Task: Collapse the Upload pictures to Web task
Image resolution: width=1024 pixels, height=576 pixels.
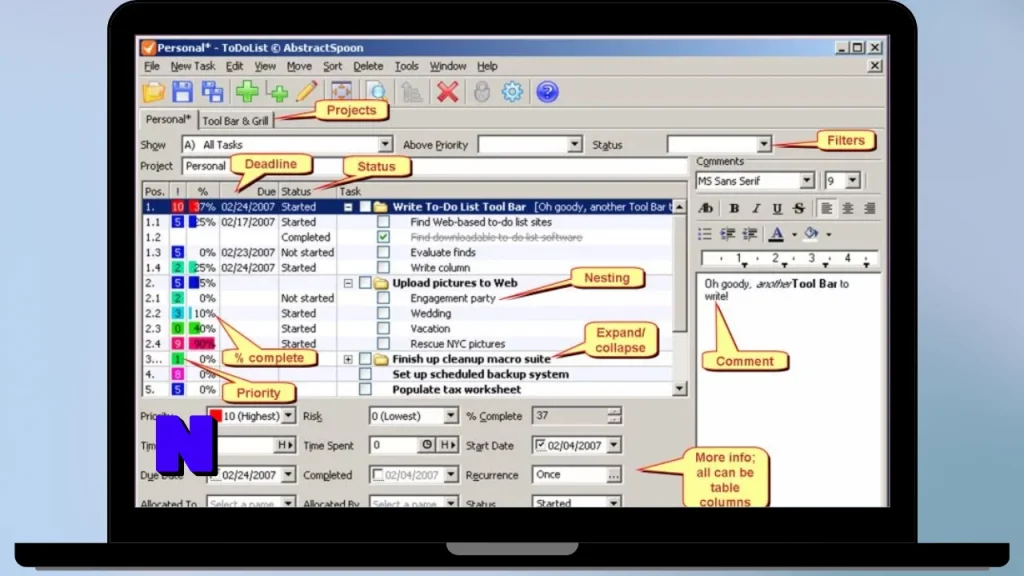Action: click(348, 283)
